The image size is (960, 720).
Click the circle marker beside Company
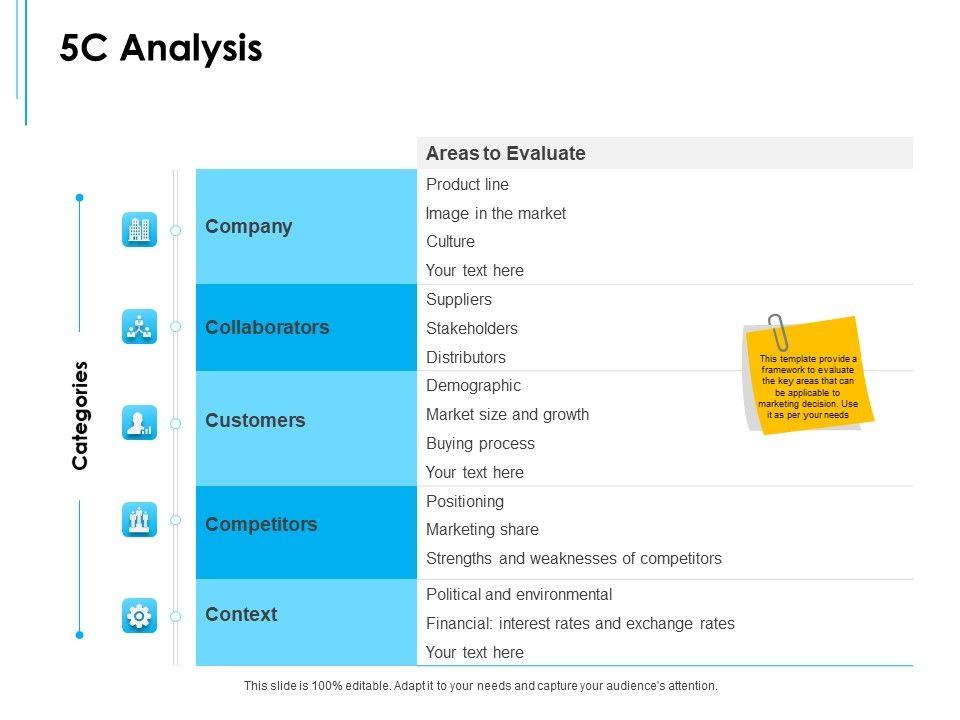(x=176, y=231)
